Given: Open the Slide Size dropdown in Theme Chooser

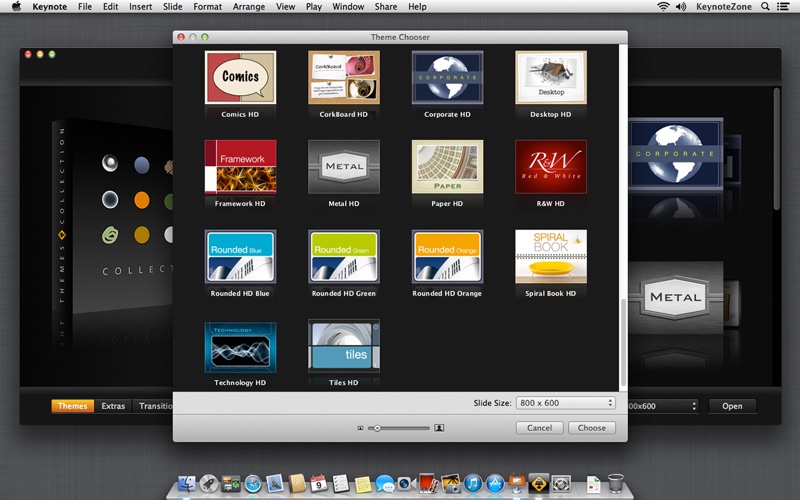Looking at the screenshot, I should (x=565, y=403).
